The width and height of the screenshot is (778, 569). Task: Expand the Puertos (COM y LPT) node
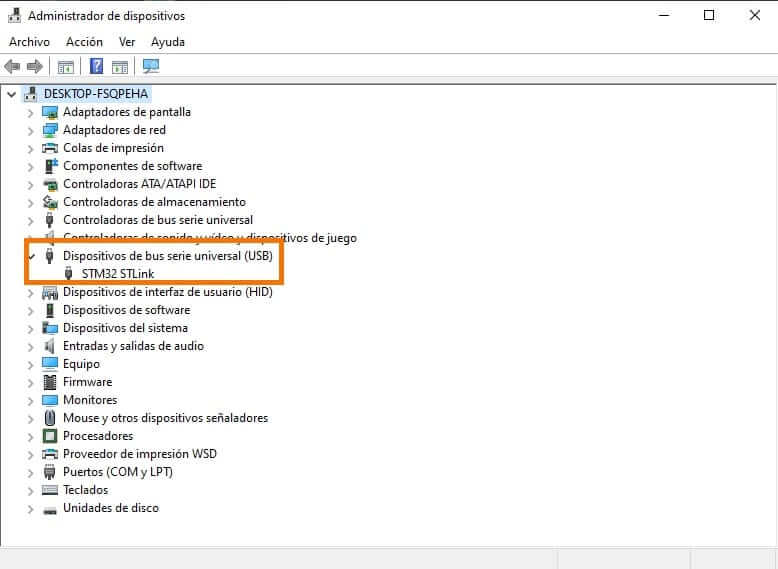pos(31,472)
